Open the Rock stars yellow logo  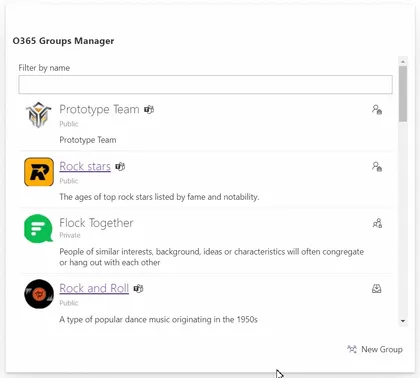click(39, 172)
